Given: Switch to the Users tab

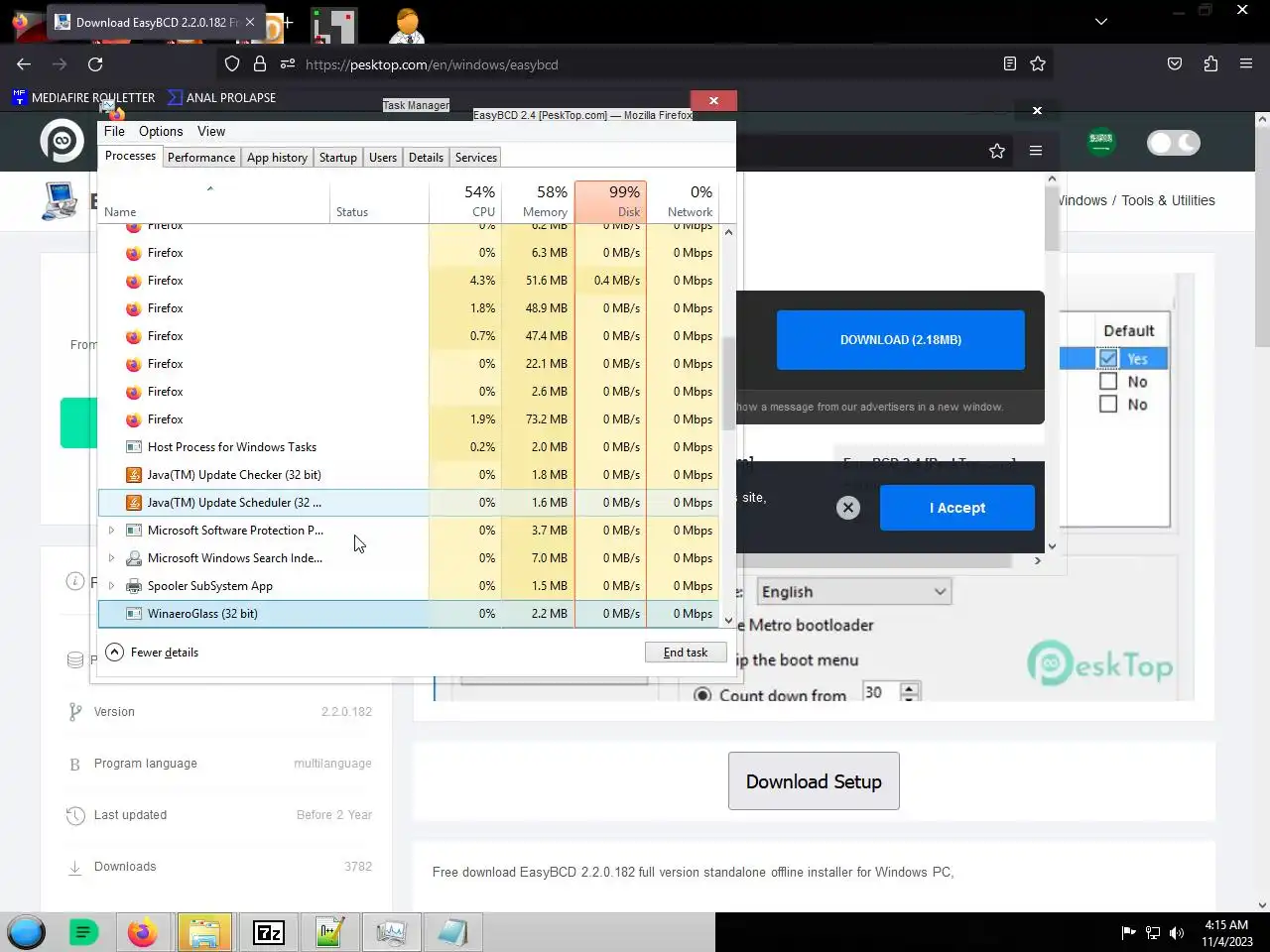Looking at the screenshot, I should [383, 158].
